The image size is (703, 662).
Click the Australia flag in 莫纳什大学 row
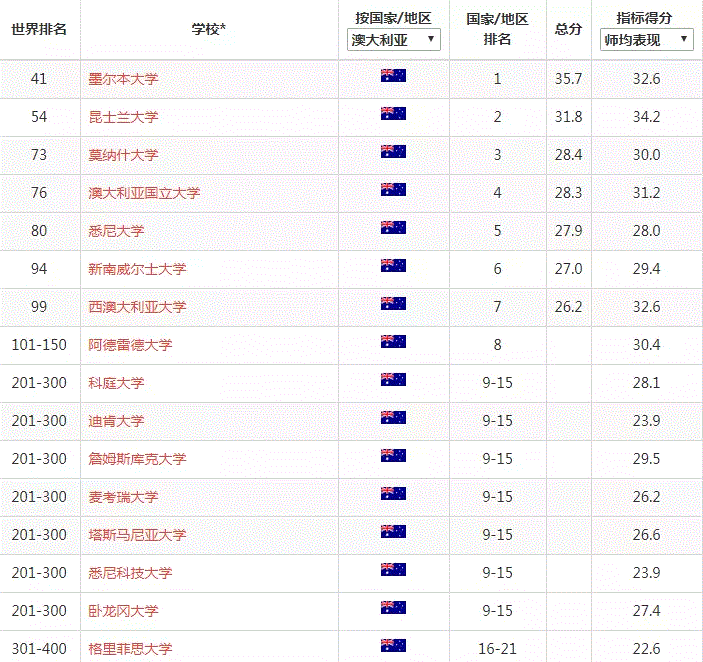tap(393, 151)
